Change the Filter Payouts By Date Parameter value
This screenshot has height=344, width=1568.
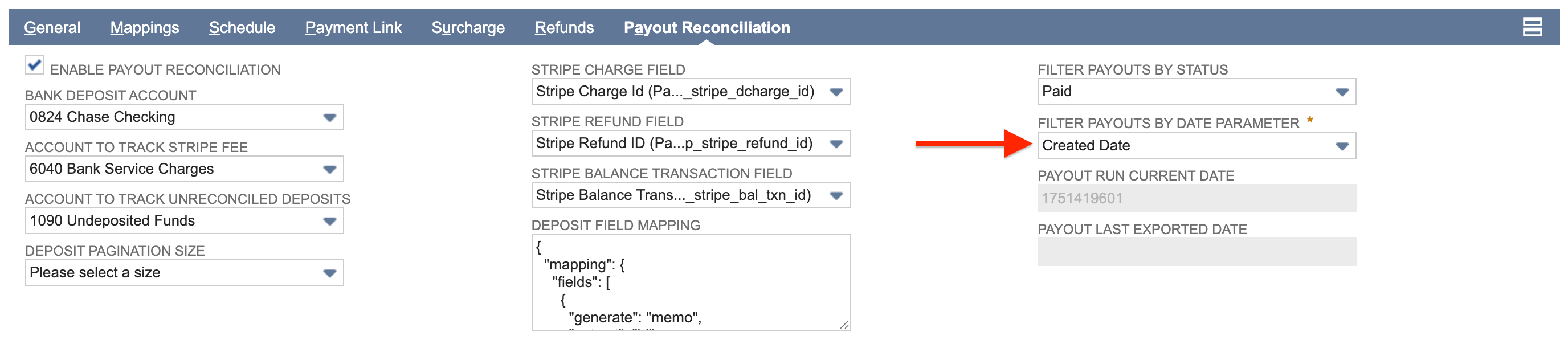click(1342, 145)
